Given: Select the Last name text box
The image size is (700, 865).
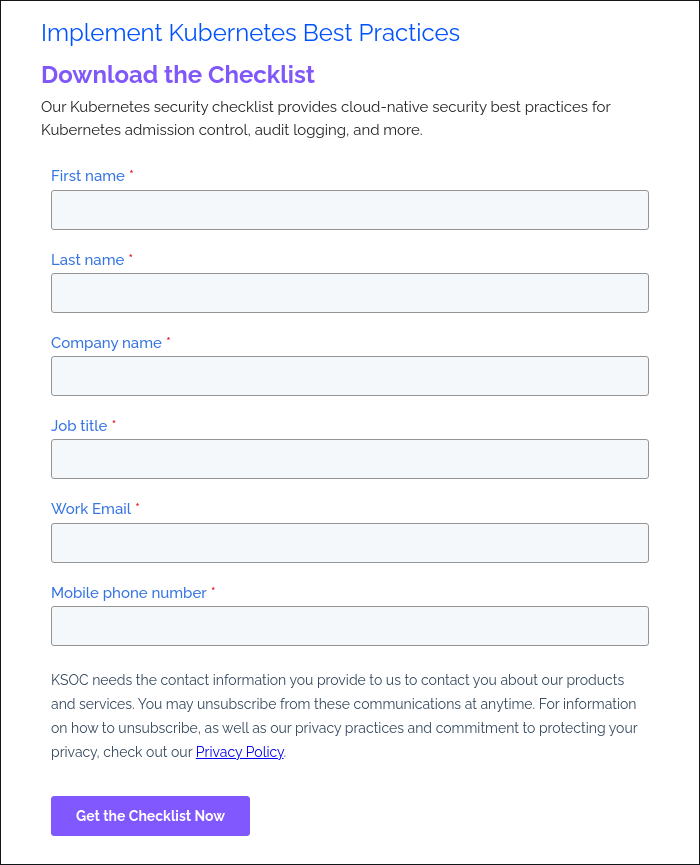Looking at the screenshot, I should tap(349, 293).
